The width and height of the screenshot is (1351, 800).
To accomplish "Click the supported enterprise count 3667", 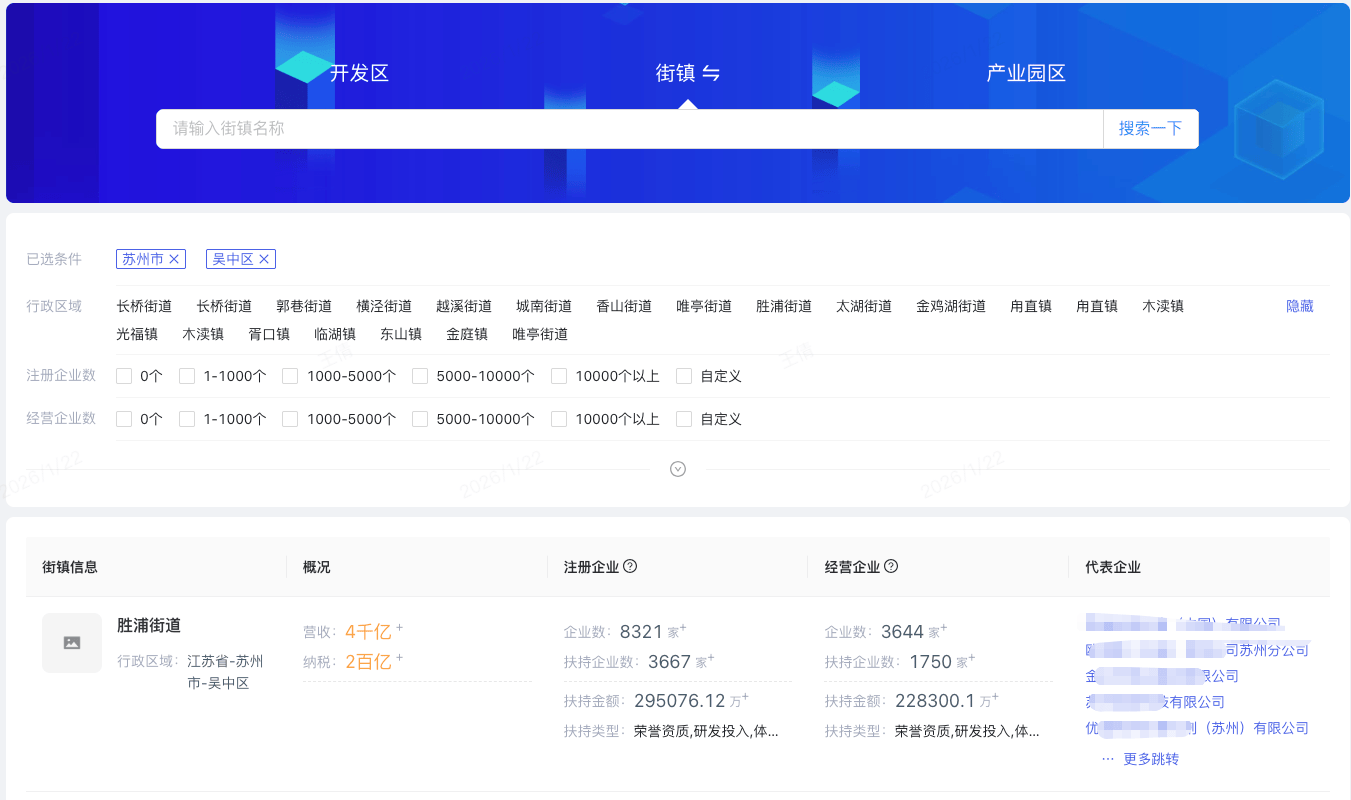I will click(x=669, y=661).
